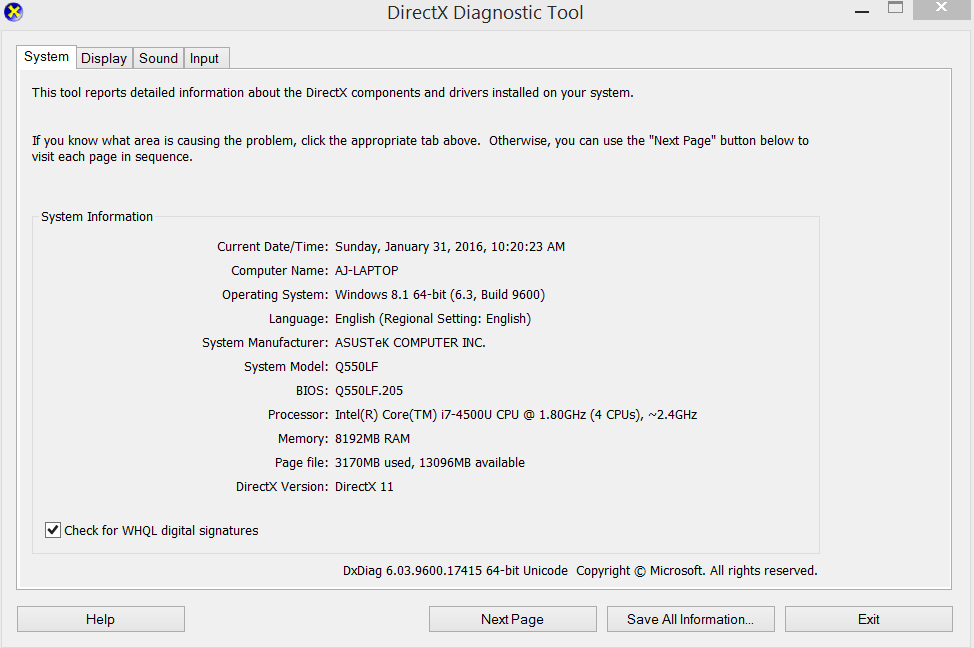Close the window with the X button
This screenshot has height=648, width=974.
941,9
